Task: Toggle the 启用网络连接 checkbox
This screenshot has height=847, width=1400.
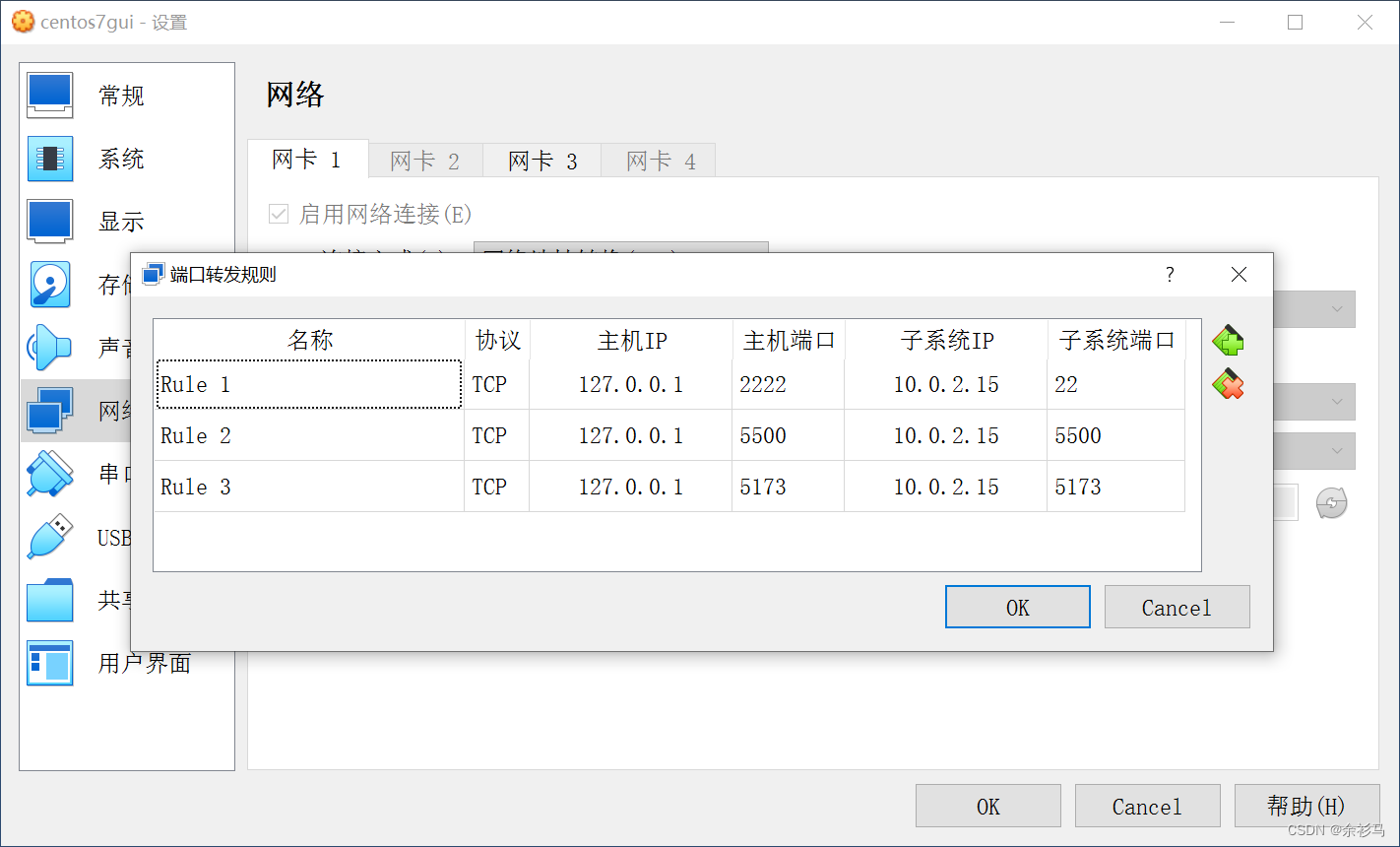Action: pos(279,214)
